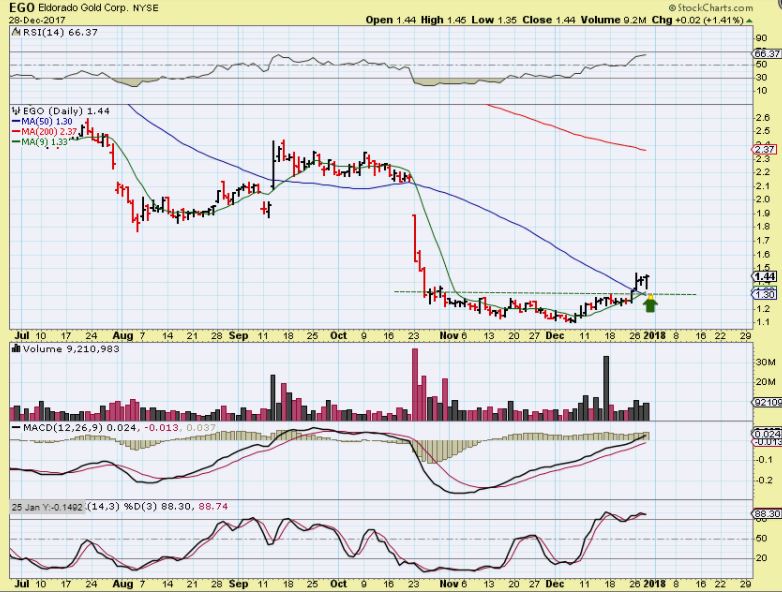Click the tallest late-October volume spike bar
Viewport: 782px width, 592px height.
click(414, 385)
